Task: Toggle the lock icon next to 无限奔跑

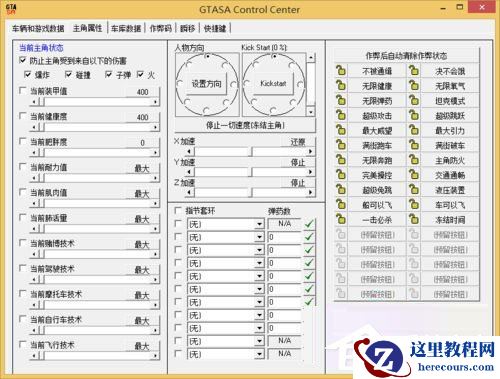Action: click(x=340, y=160)
